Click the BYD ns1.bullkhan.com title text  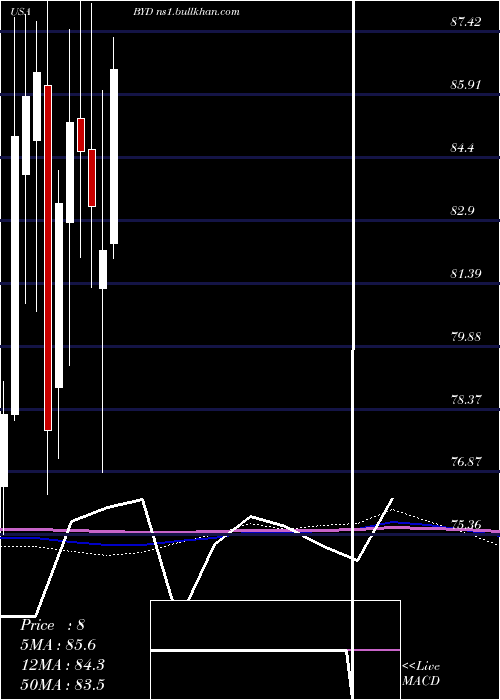(186, 12)
